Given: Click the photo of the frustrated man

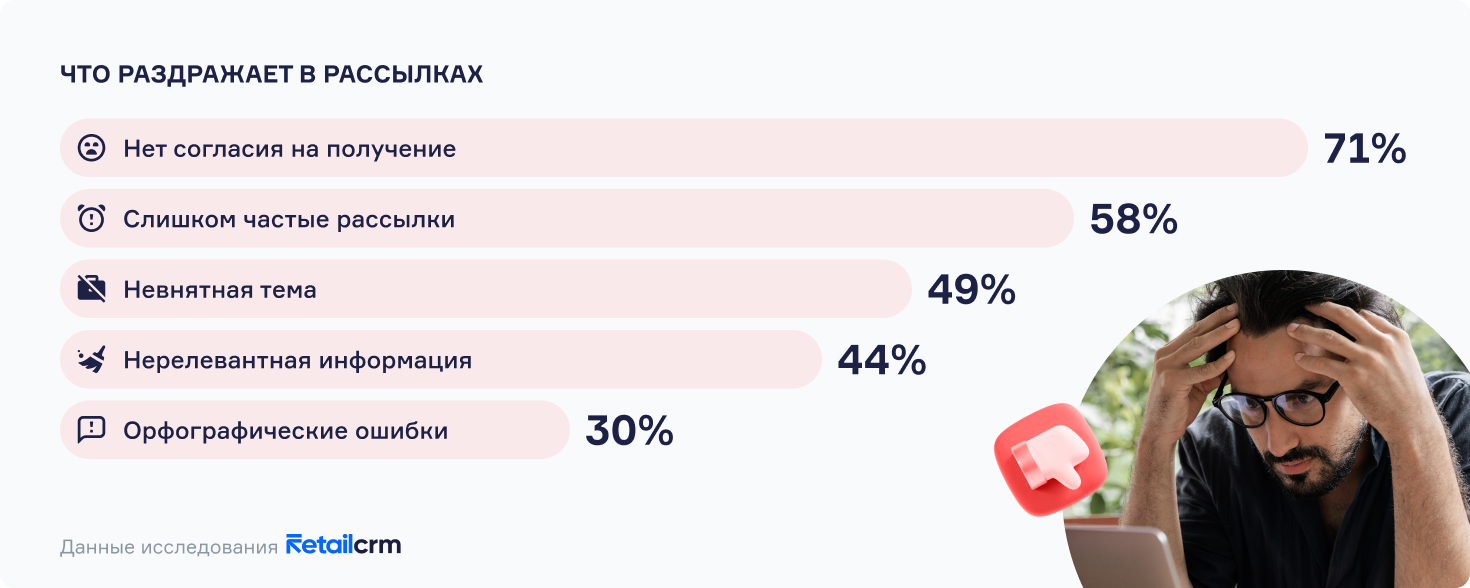Looking at the screenshot, I should click(x=1290, y=420).
